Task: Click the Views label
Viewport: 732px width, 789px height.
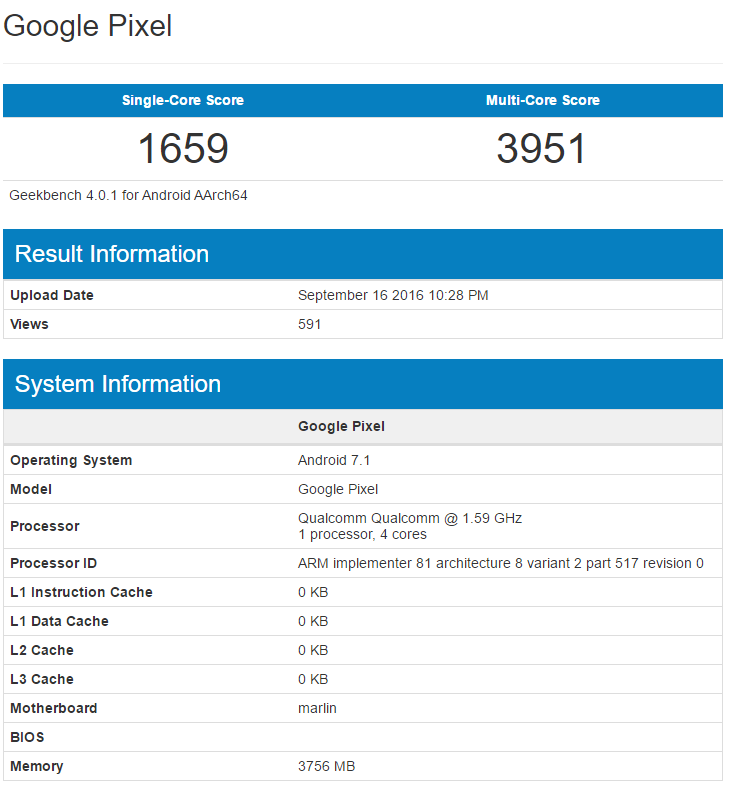Action: tap(29, 324)
